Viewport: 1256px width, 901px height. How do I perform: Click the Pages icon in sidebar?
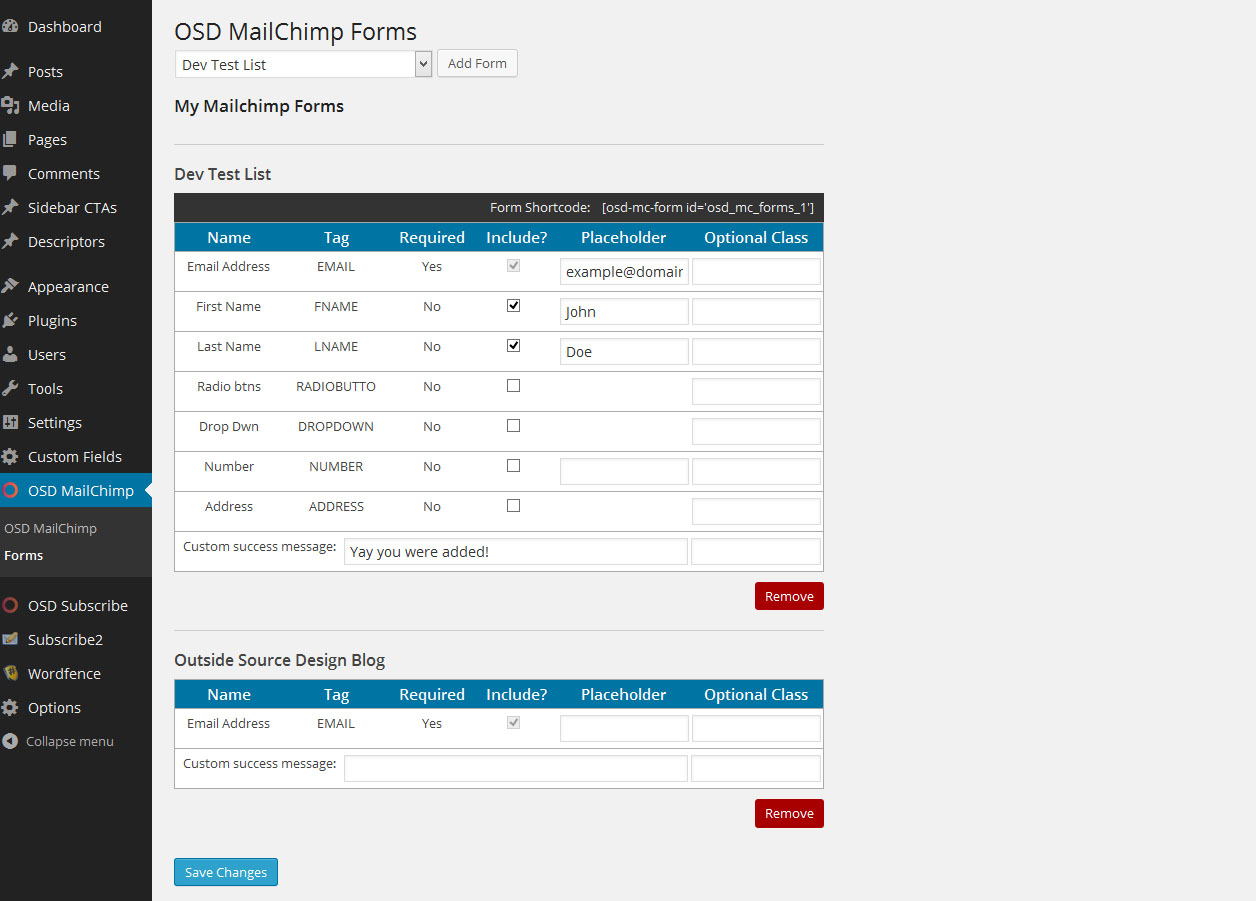10,140
